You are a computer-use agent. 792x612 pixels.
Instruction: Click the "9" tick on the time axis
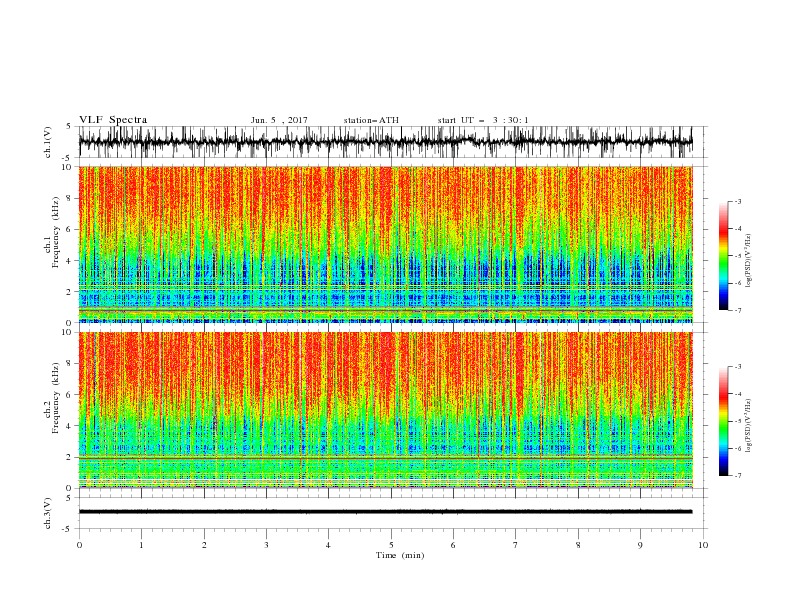tap(640, 545)
